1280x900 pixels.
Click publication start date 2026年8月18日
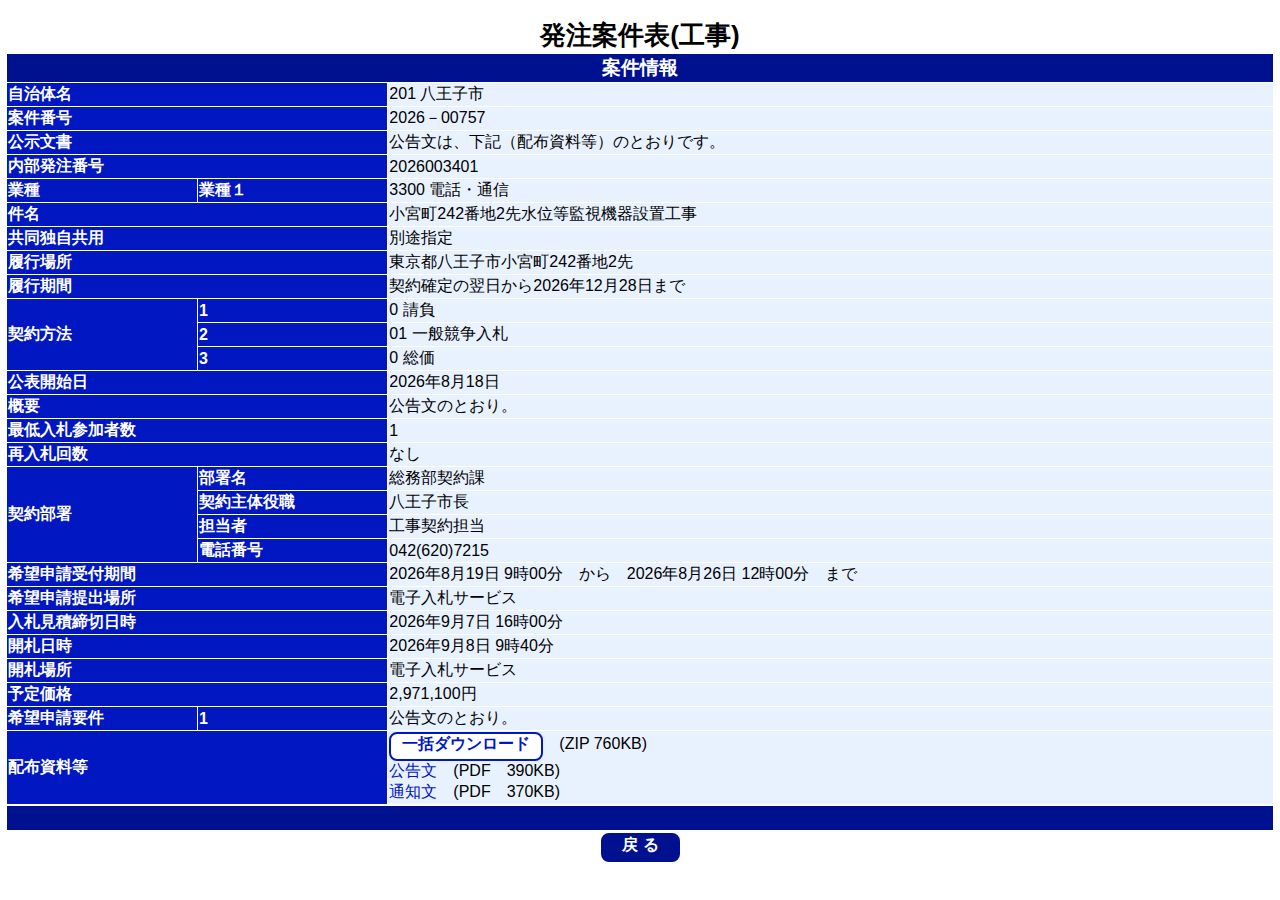pos(444,382)
